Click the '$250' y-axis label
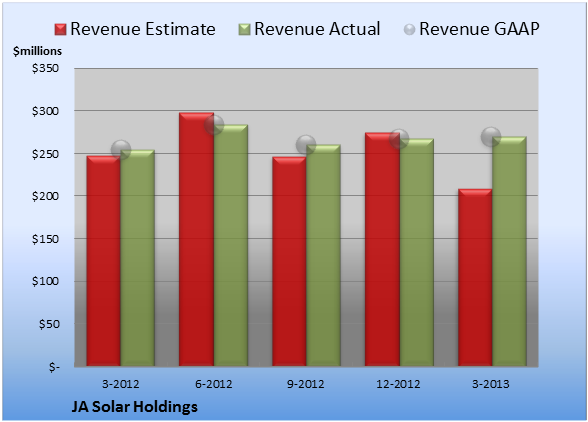The width and height of the screenshot is (588, 422). (x=45, y=154)
